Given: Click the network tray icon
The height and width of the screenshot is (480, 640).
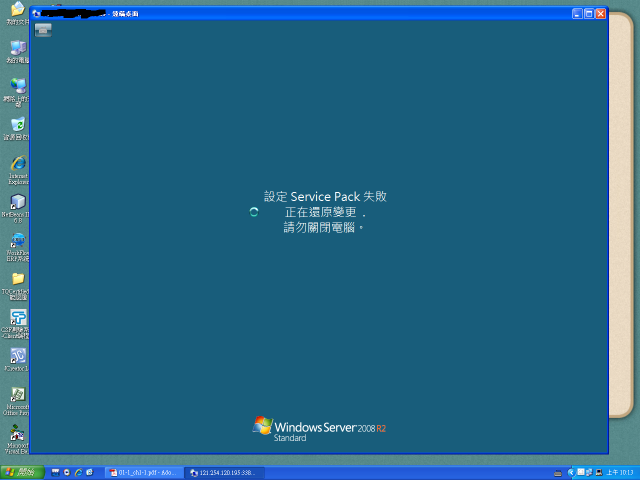Looking at the screenshot, I should (589, 472).
